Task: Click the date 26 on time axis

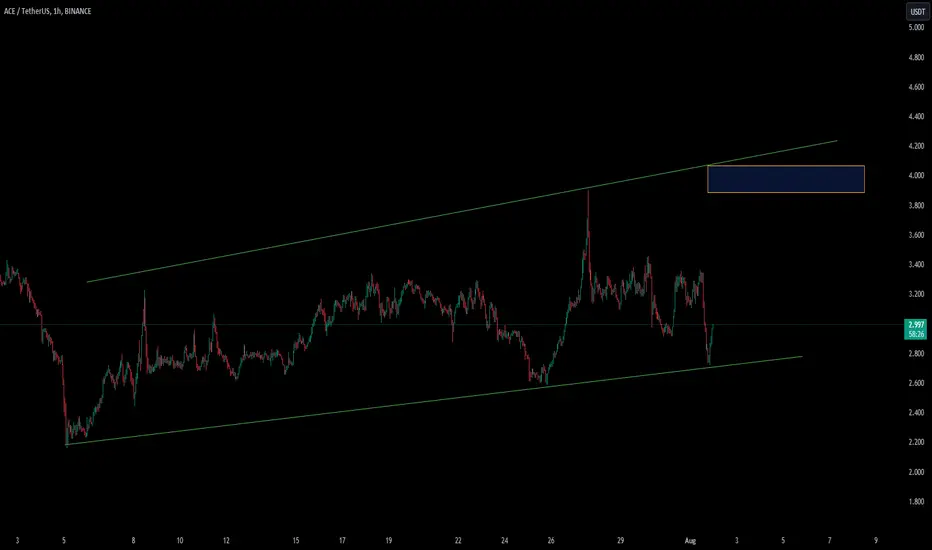Action: (550, 540)
